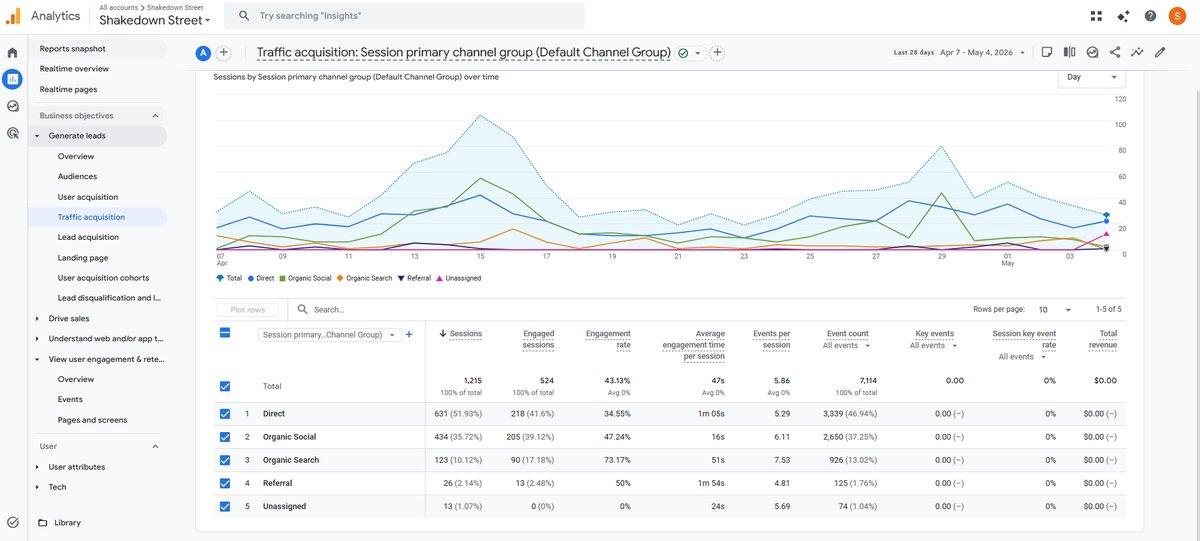Open the Rows per page dropdown
This screenshot has width=1200, height=541.
point(1055,310)
